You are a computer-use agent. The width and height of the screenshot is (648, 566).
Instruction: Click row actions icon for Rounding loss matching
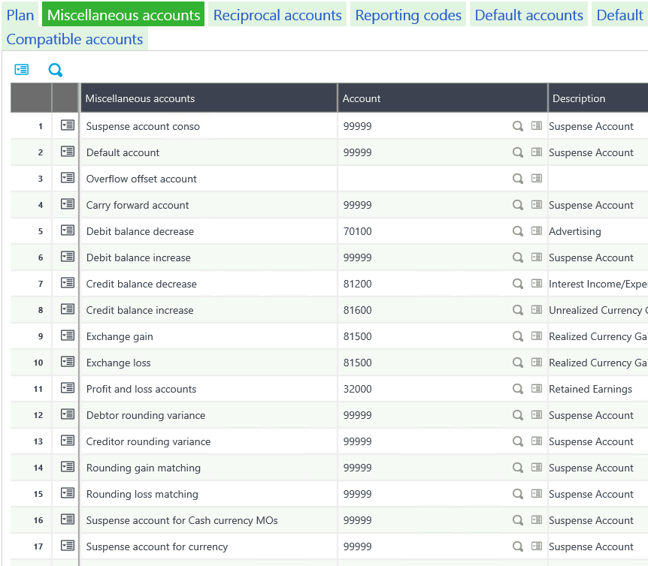click(x=67, y=494)
